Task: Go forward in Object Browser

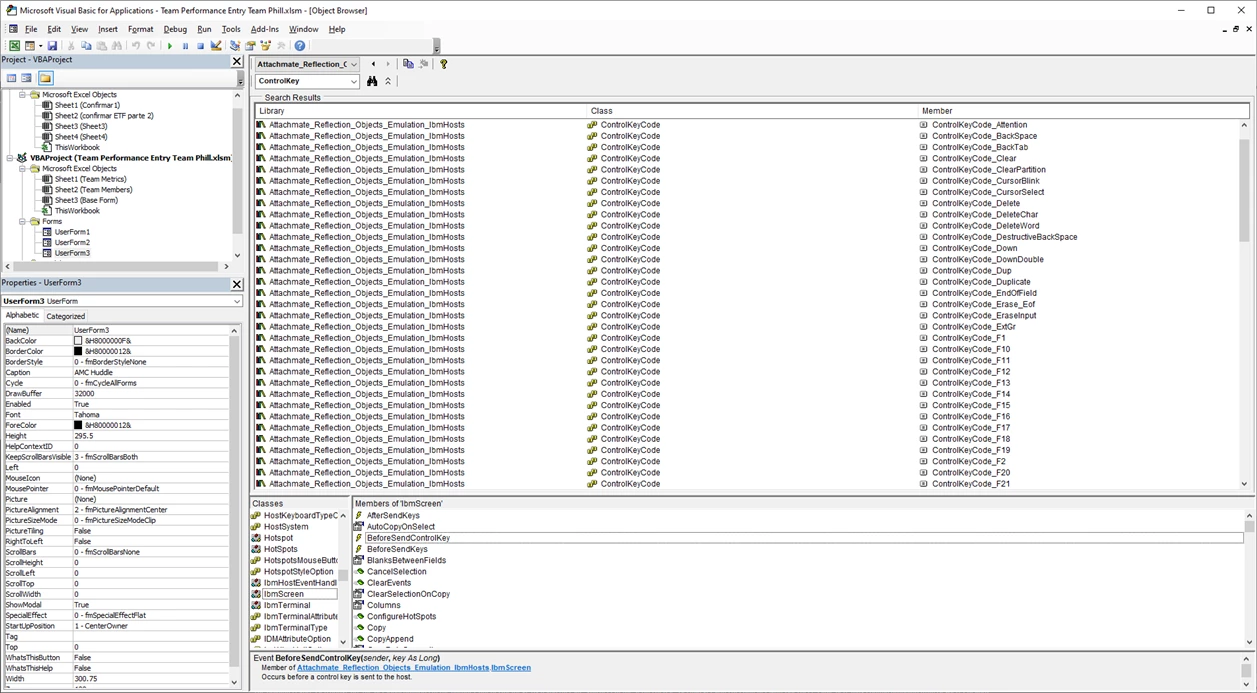Action: click(x=388, y=64)
